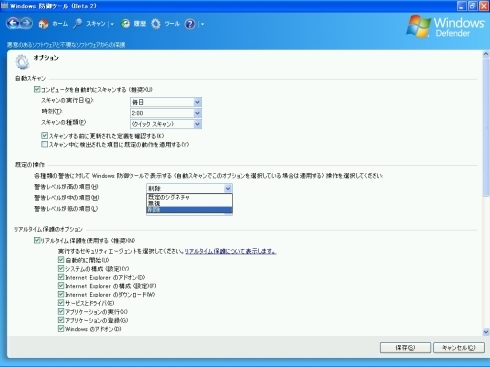The width and height of the screenshot is (490, 367).
Task: Open the スキャンの種類 dropdown showing クイック スキャン
Action: (x=166, y=124)
